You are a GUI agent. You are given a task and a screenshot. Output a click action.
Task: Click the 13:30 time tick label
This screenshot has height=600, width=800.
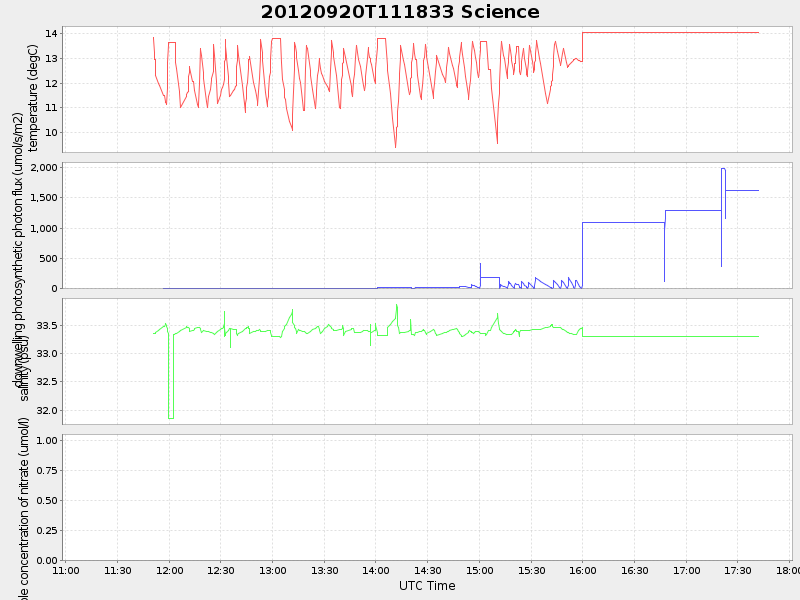324,570
